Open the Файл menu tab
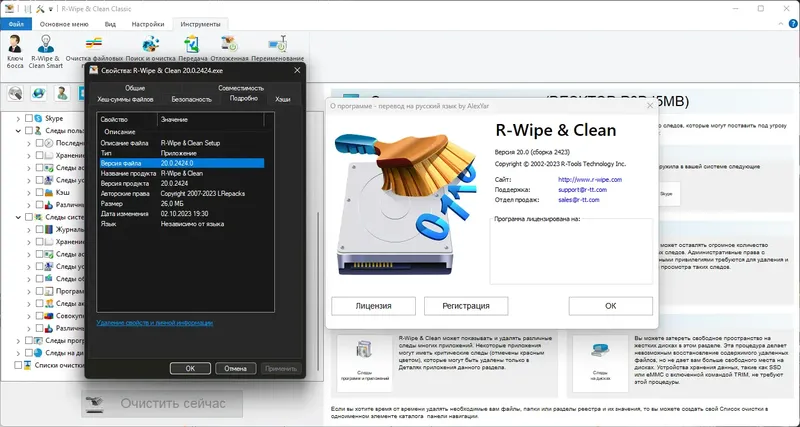 click(16, 24)
